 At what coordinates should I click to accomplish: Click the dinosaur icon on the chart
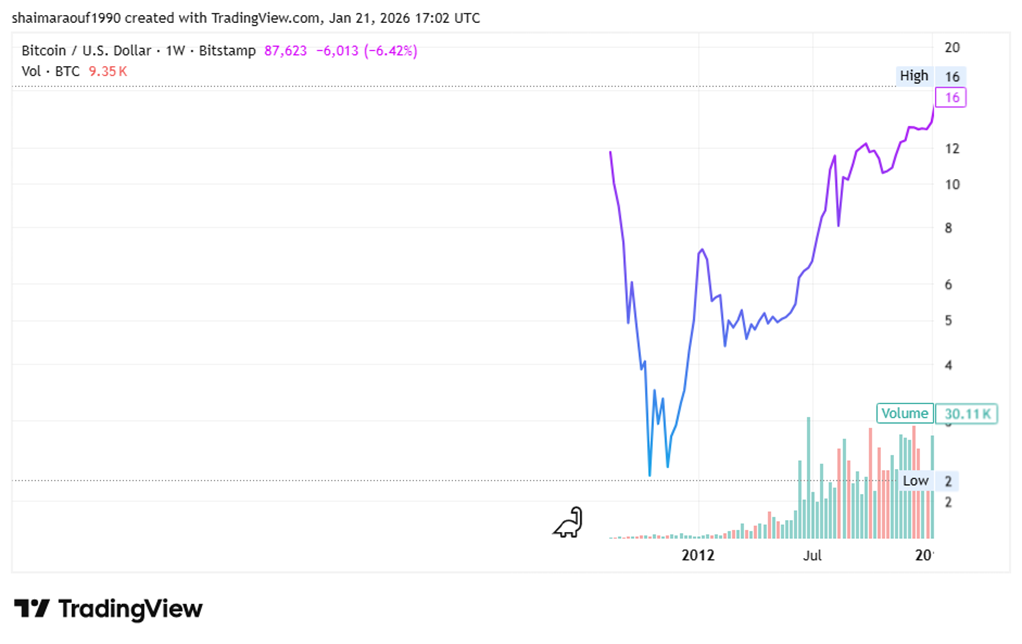coord(568,523)
